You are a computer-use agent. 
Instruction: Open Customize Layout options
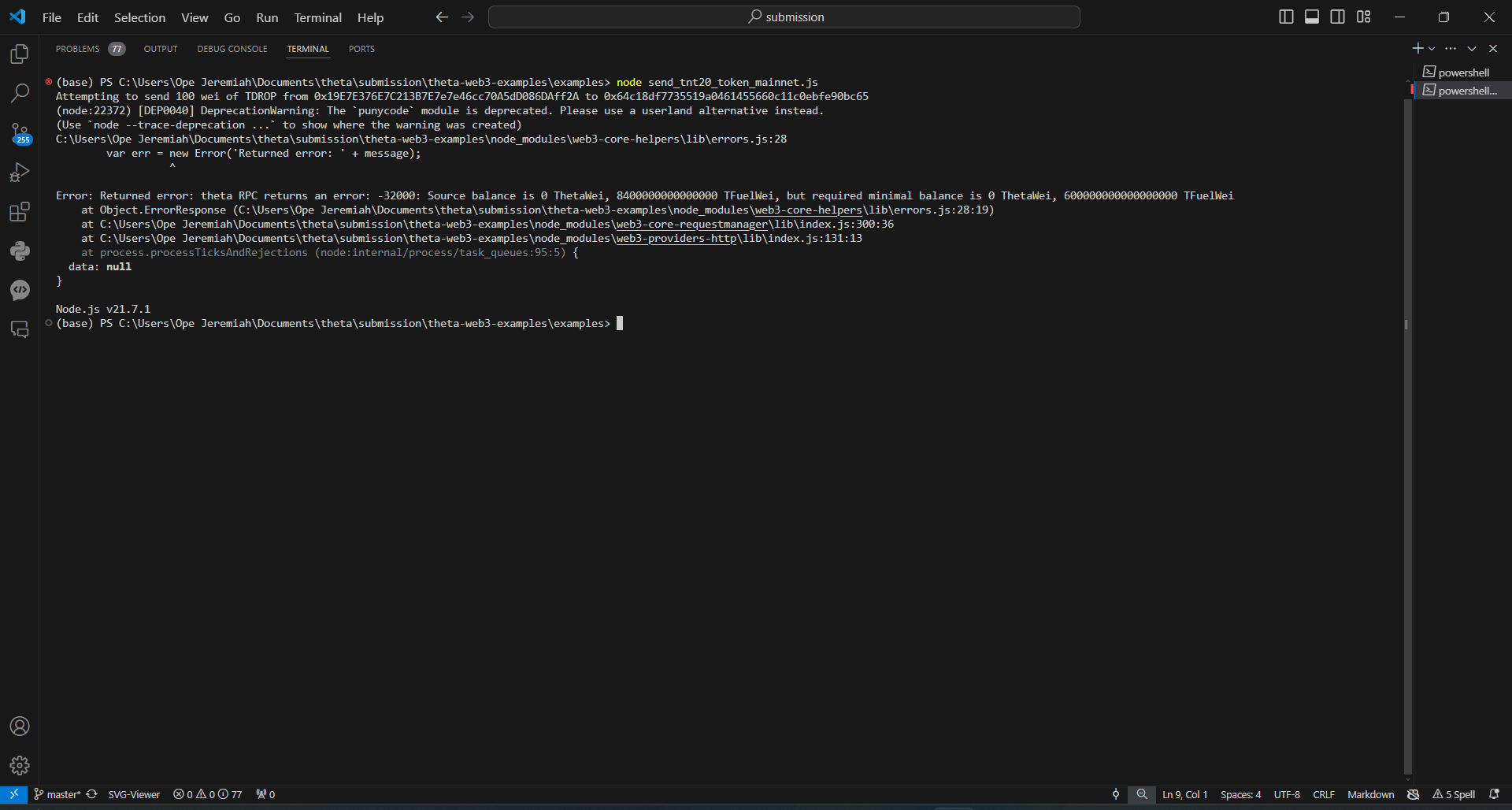(x=1364, y=17)
